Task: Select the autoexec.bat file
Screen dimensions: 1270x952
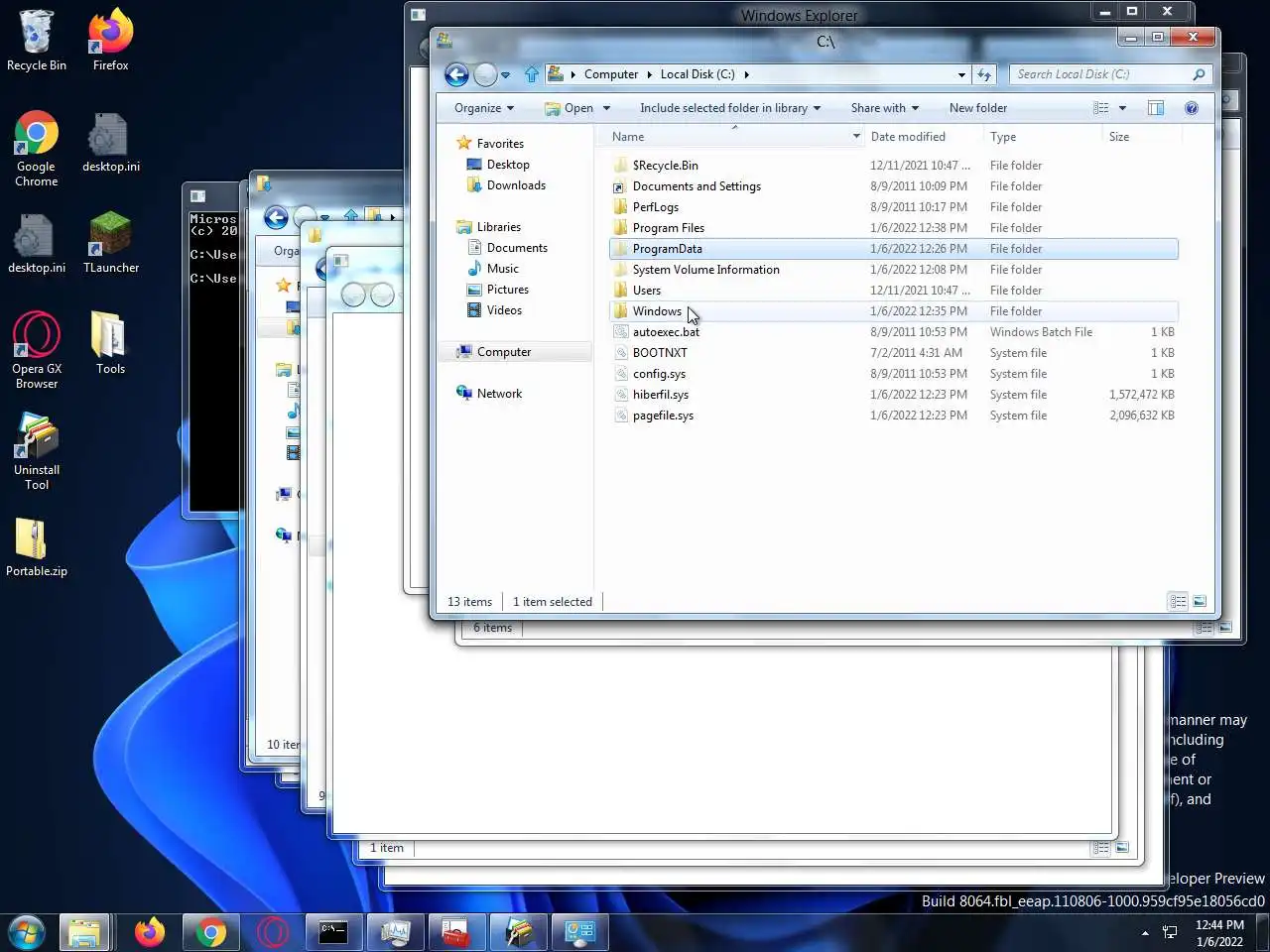Action: coord(893,332)
